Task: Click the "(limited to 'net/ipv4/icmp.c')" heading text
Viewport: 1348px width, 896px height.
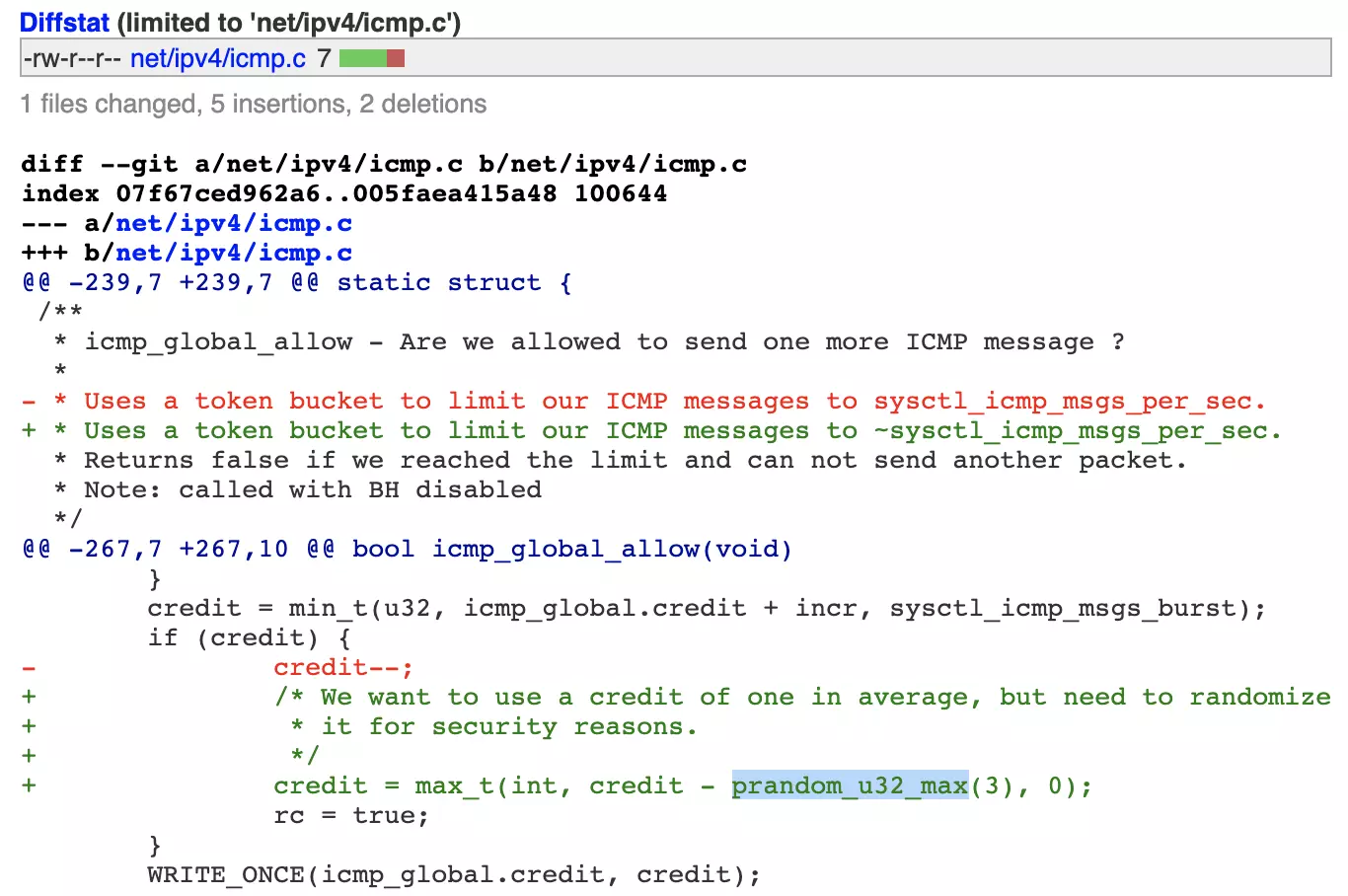Action: (288, 22)
